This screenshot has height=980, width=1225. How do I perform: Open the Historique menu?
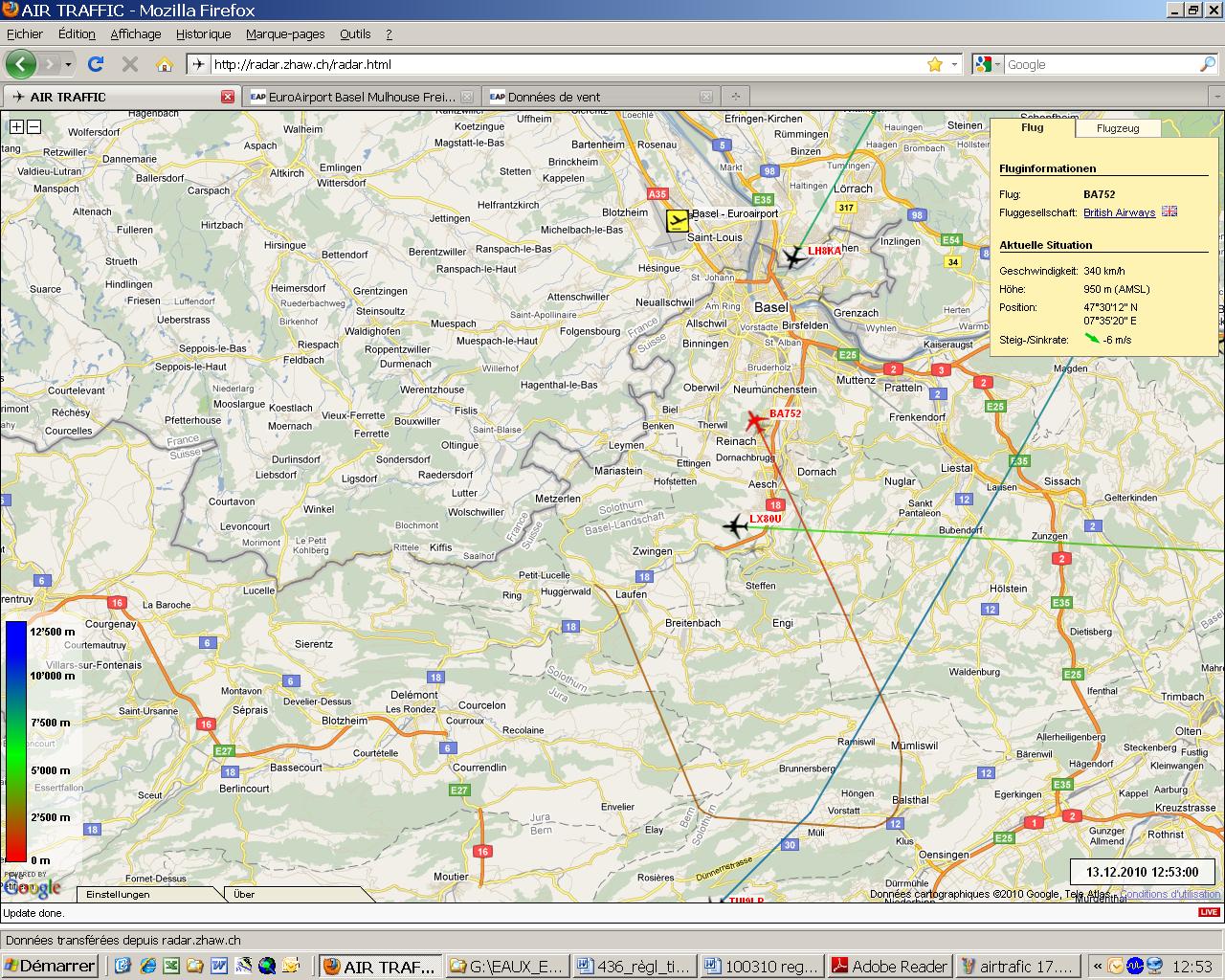click(x=204, y=33)
